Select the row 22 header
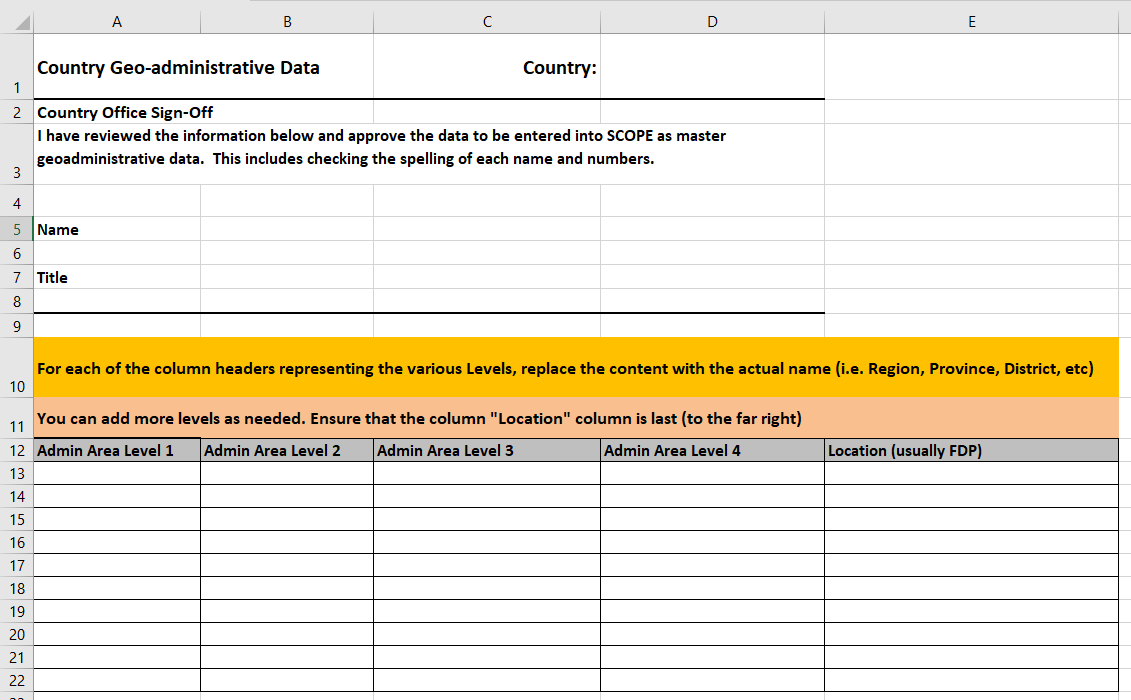Viewport: 1131px width, 700px height. tap(16, 680)
